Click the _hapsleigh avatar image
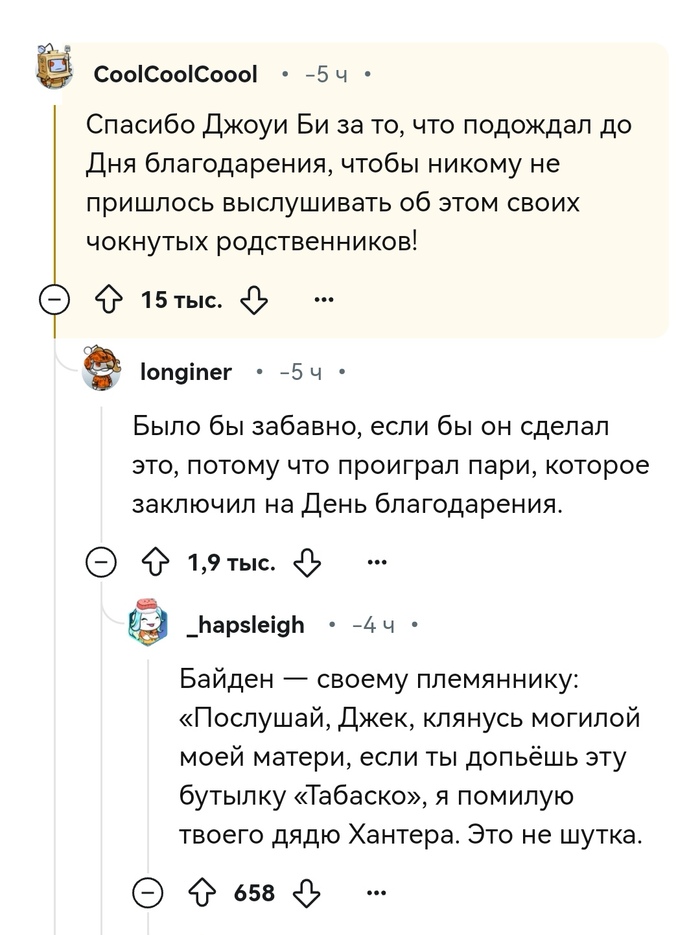 (x=150, y=623)
